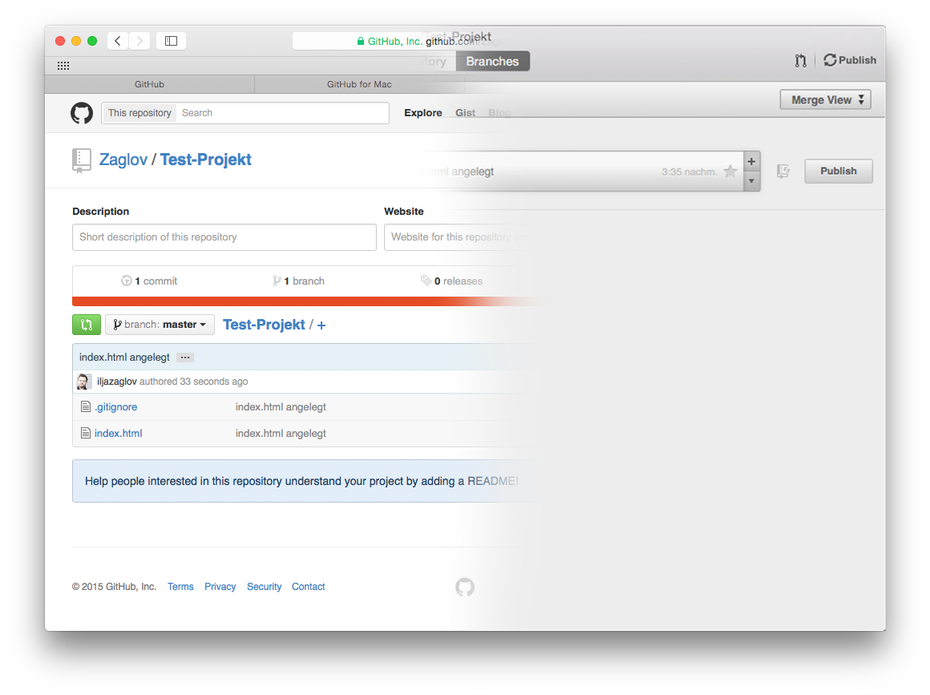Click iljazaglov avatar thumbnail
Screen dimensions: 930x695
pos(84,381)
